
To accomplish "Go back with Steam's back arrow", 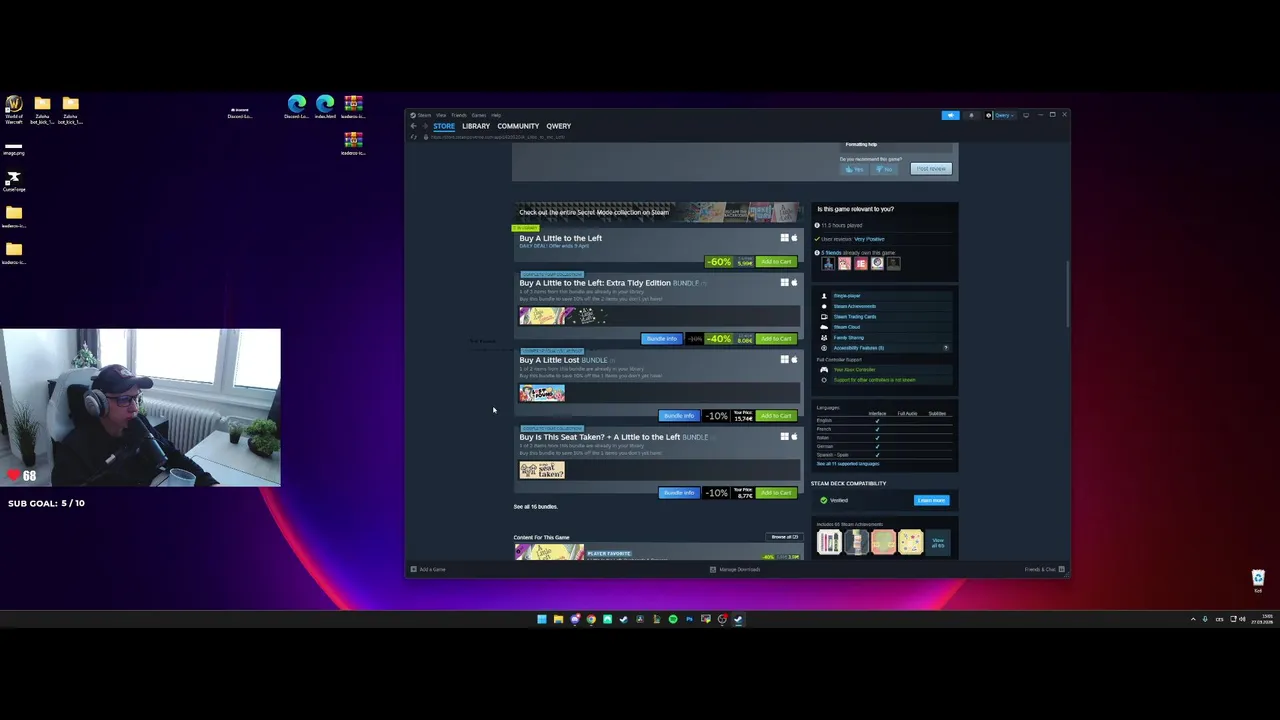I will pyautogui.click(x=413, y=126).
